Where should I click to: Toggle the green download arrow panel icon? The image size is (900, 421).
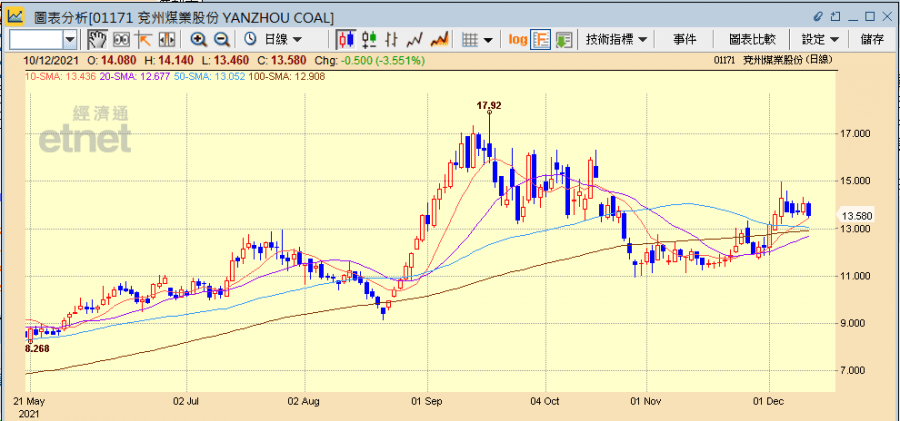(x=564, y=39)
